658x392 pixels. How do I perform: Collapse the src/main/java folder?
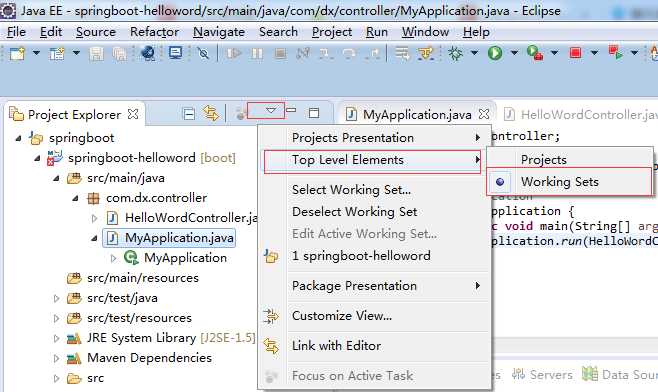coord(56,178)
